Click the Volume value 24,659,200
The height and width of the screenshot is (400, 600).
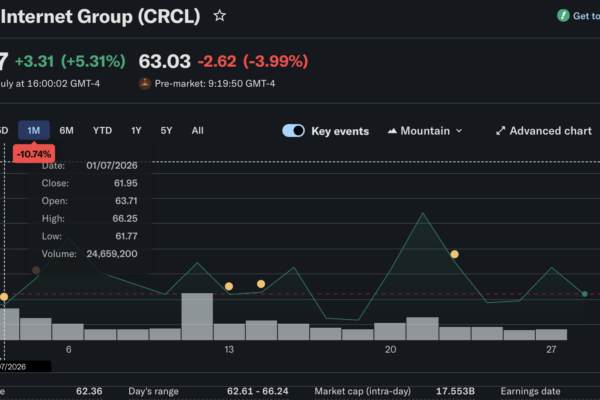pyautogui.click(x=112, y=254)
